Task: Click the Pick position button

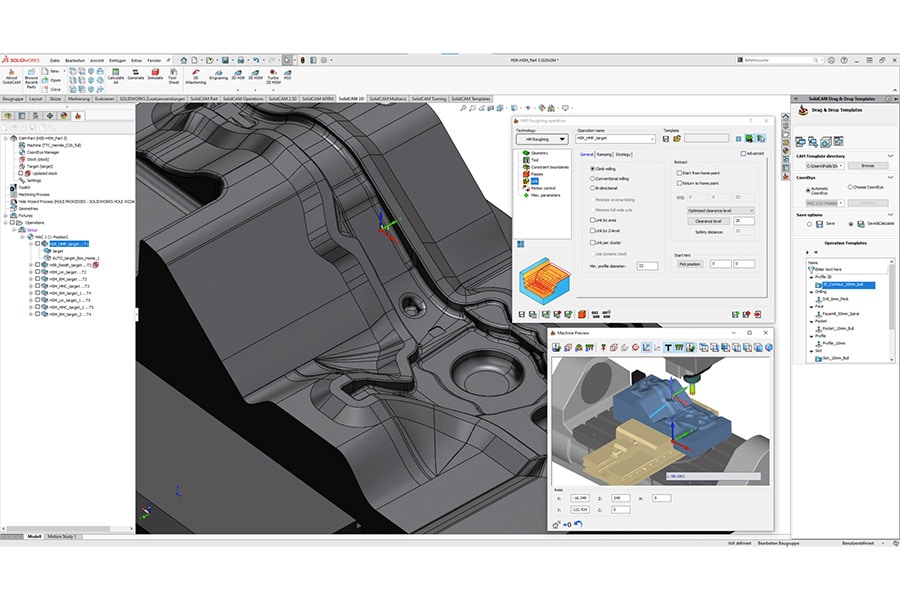Action: coord(689,264)
